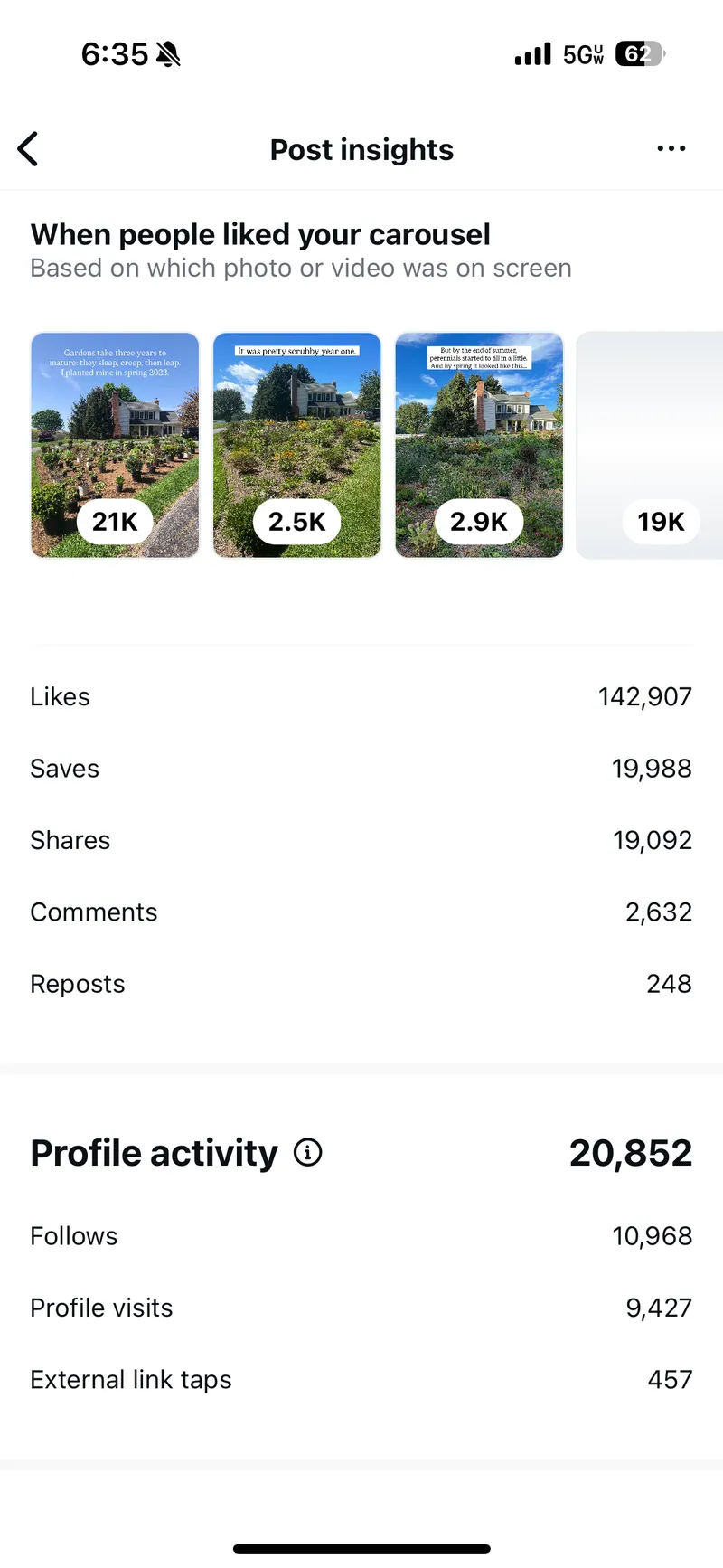This screenshot has height=1568, width=723.
Task: Tap the Profile activity heading
Action: coord(154,1153)
